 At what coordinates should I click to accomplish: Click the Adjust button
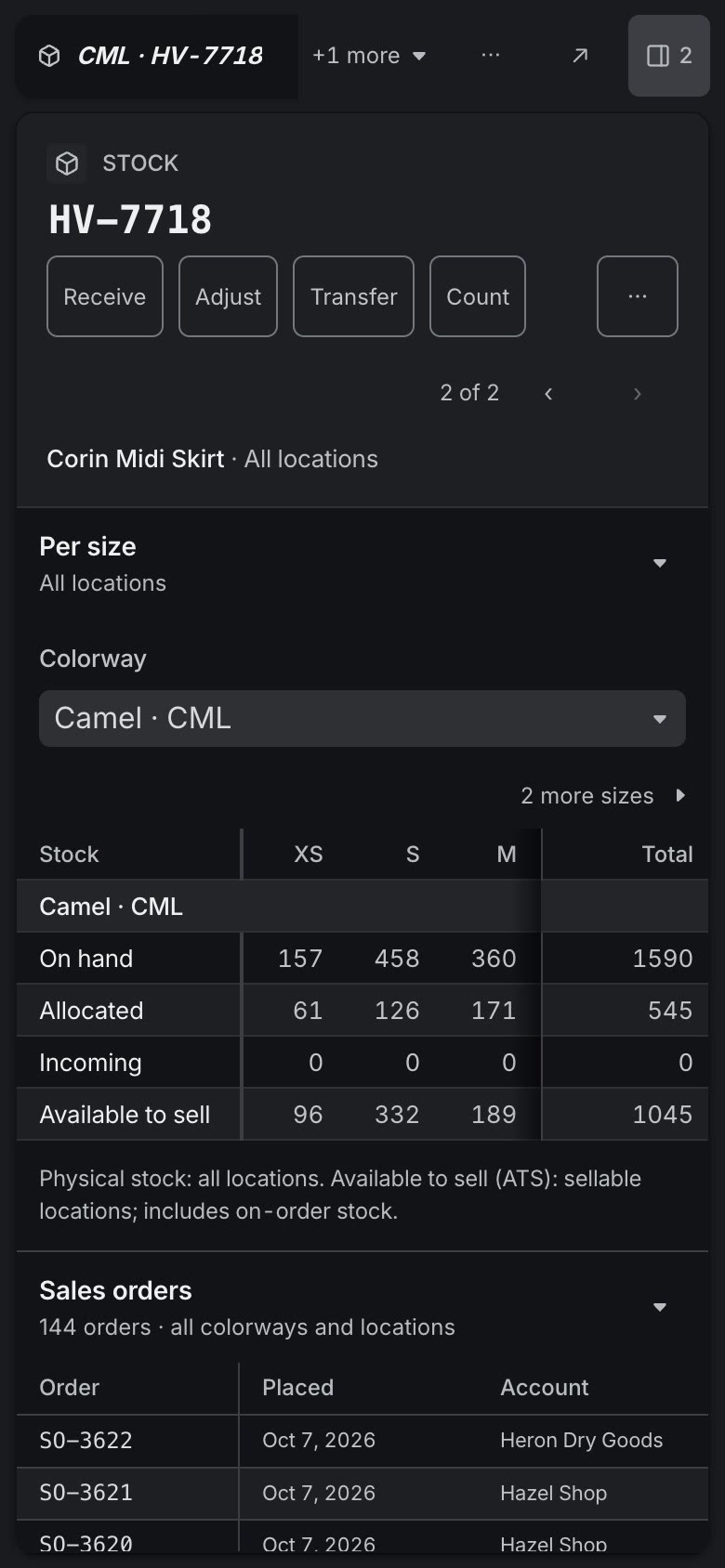(x=228, y=296)
